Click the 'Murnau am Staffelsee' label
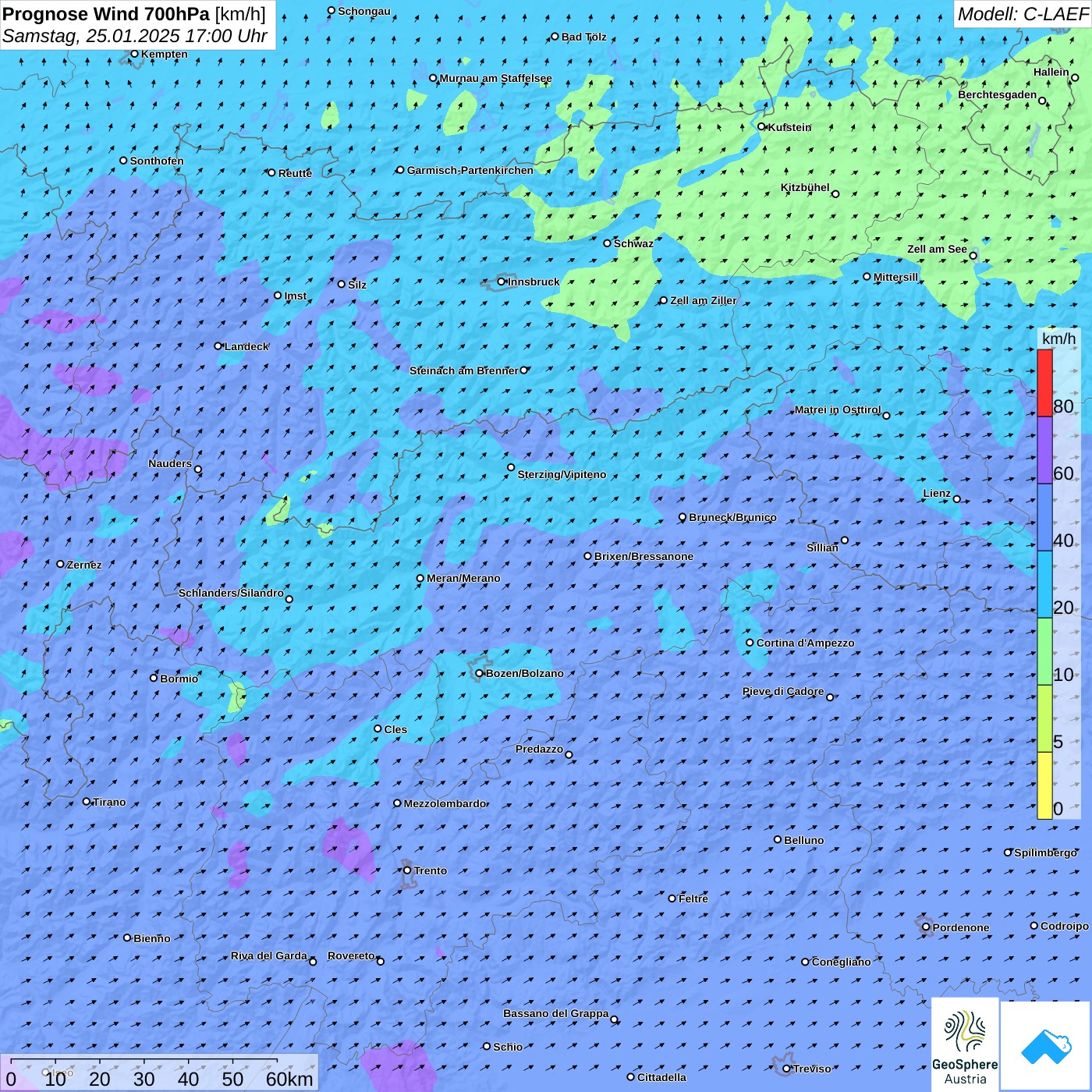Image resolution: width=1092 pixels, height=1092 pixels. click(495, 78)
